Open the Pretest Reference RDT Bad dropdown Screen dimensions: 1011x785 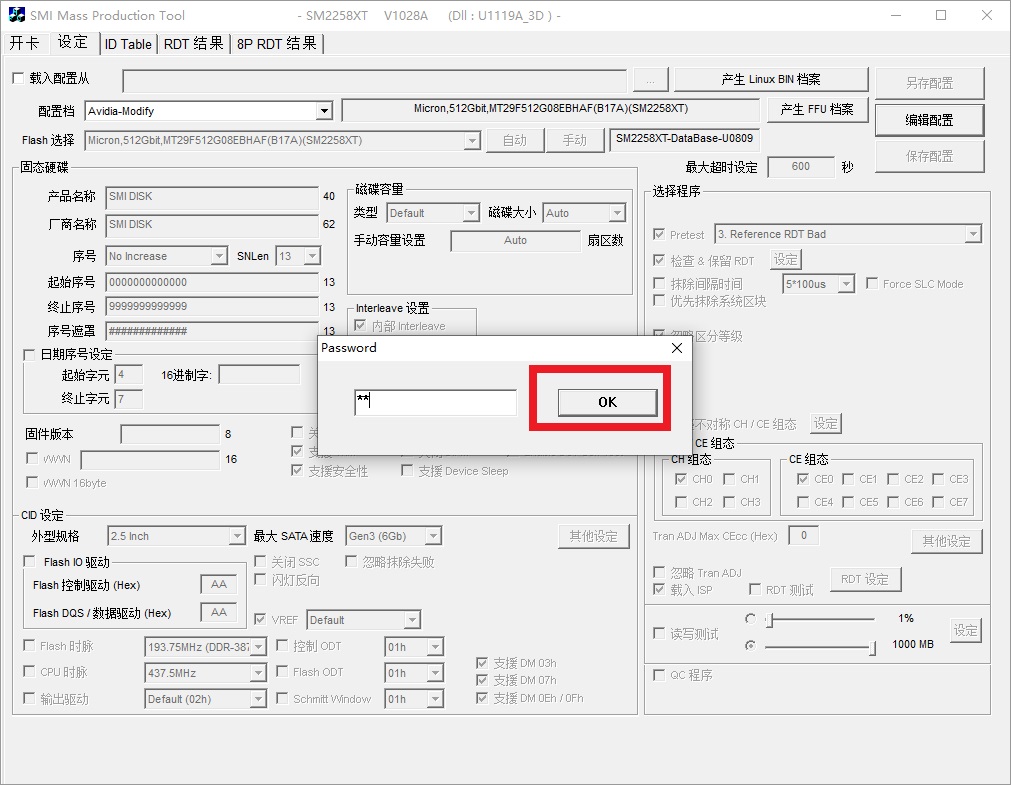click(973, 234)
